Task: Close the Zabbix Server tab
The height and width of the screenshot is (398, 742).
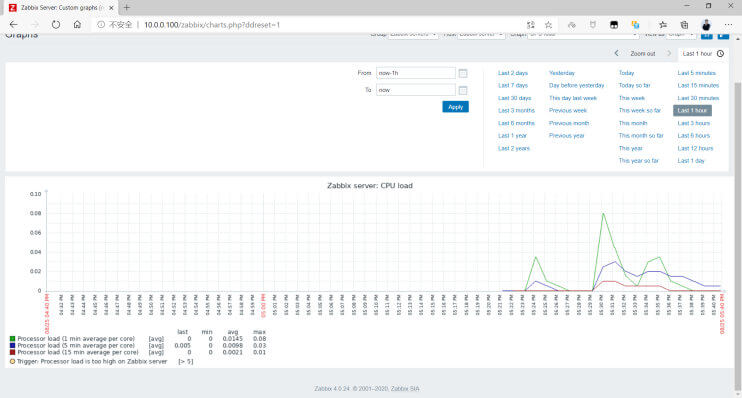Action: click(x=111, y=8)
